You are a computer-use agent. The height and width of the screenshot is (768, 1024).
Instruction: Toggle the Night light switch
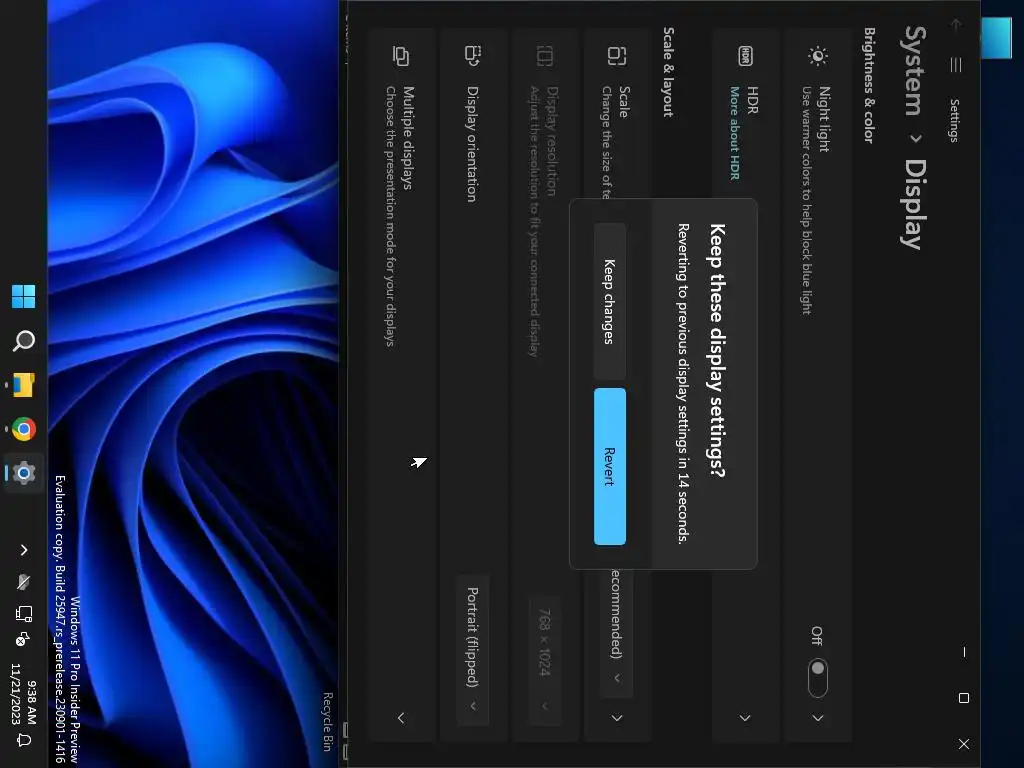818,678
